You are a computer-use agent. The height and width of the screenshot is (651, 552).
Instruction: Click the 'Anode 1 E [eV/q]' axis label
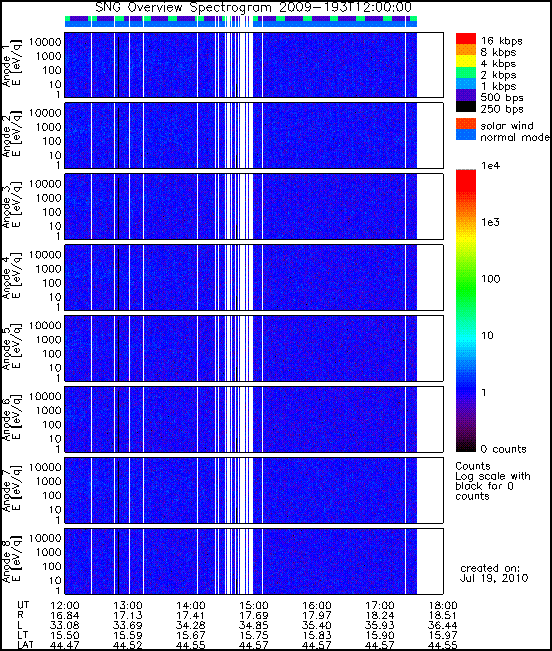click(12, 63)
